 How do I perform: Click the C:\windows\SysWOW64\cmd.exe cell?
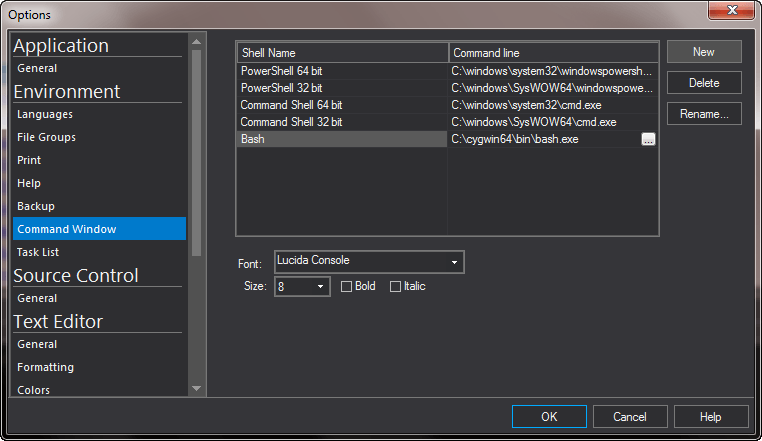pos(553,122)
